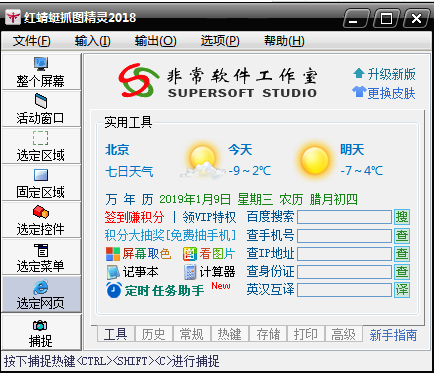Switch to the 存储 tab

point(268,334)
